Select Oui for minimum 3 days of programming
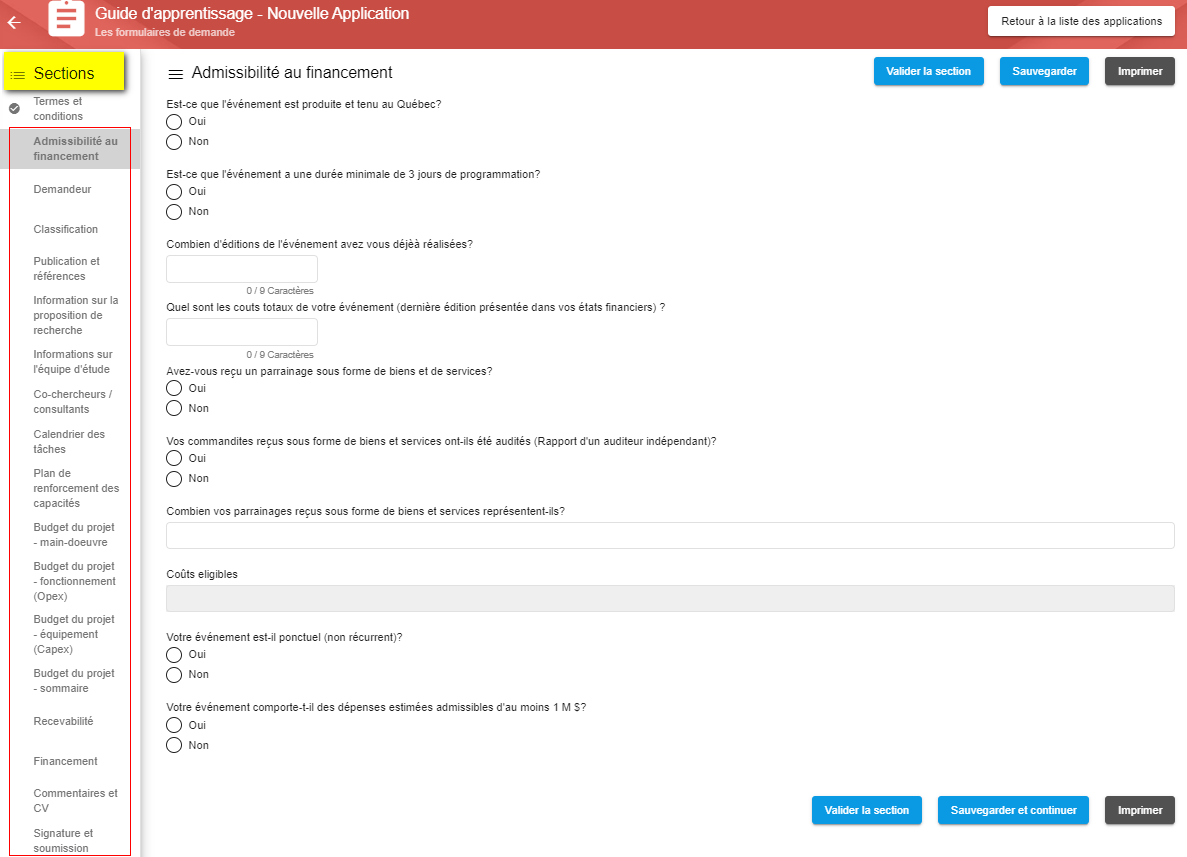This screenshot has height=857, width=1187. (174, 192)
